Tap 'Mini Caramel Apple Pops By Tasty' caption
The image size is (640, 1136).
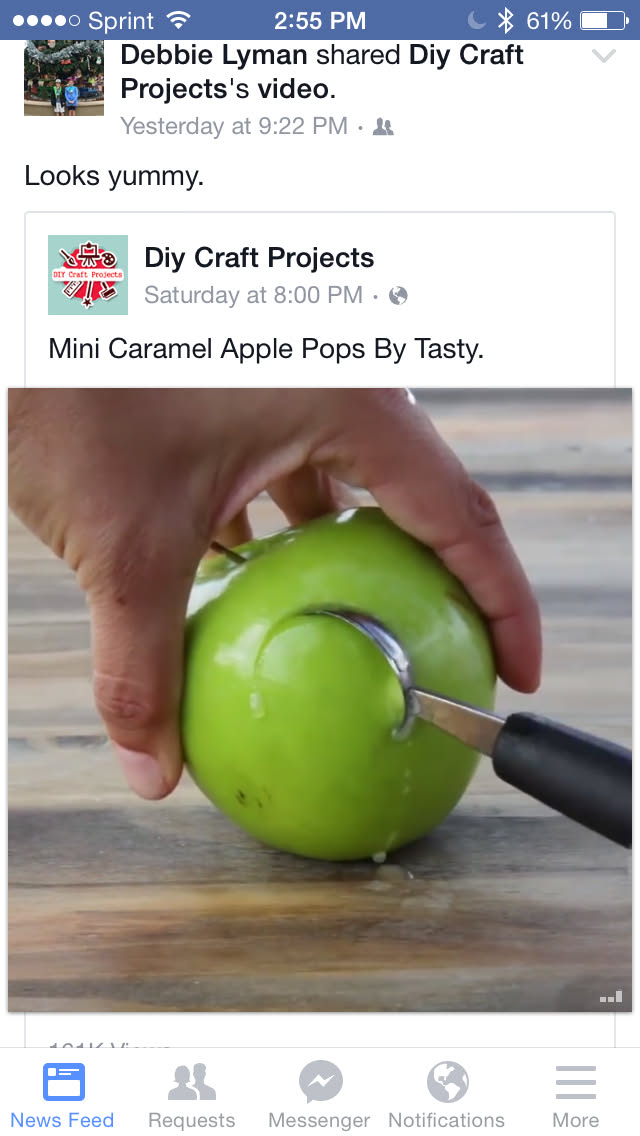click(266, 349)
